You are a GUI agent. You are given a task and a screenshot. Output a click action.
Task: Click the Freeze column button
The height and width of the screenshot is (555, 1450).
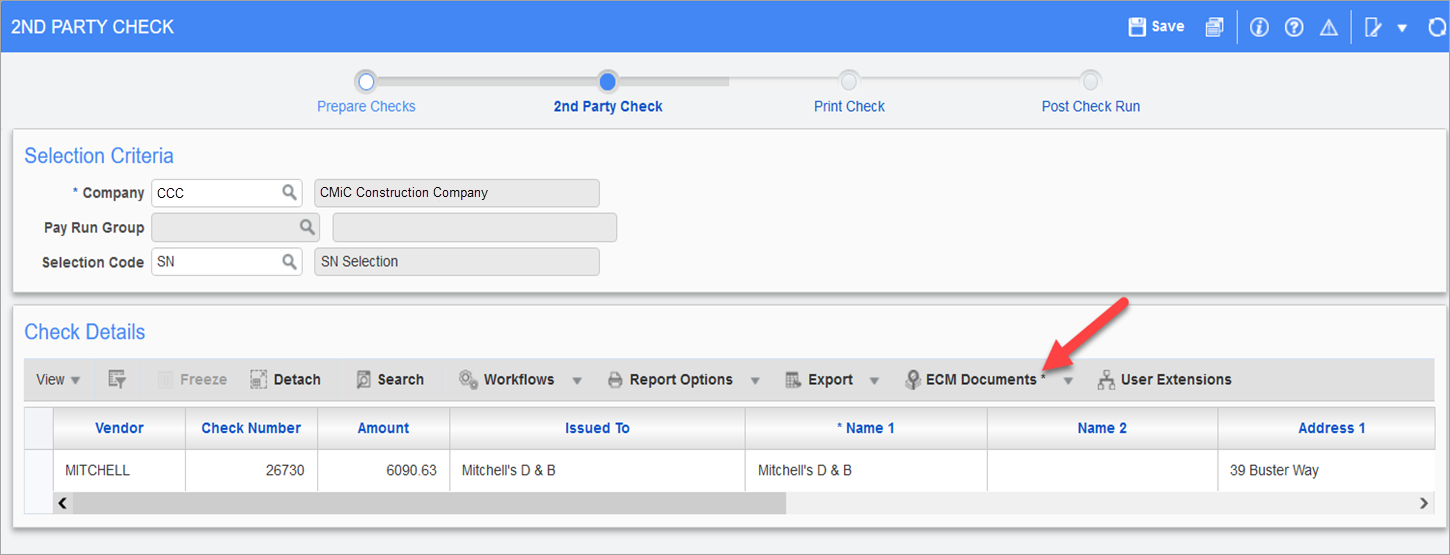click(192, 379)
